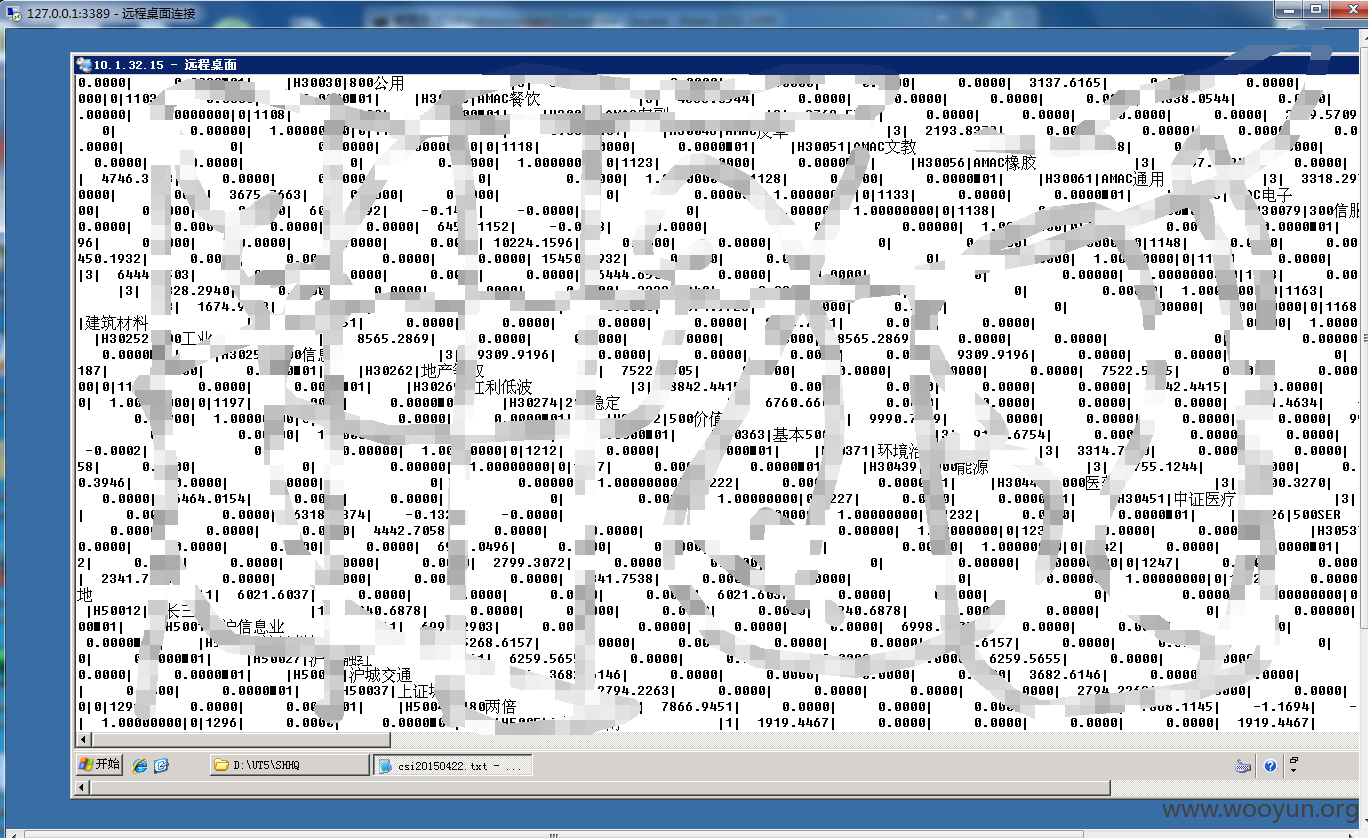The width and height of the screenshot is (1368, 838).
Task: Click left arrow of Notepad horizontal scrollbar
Action: pos(84,740)
